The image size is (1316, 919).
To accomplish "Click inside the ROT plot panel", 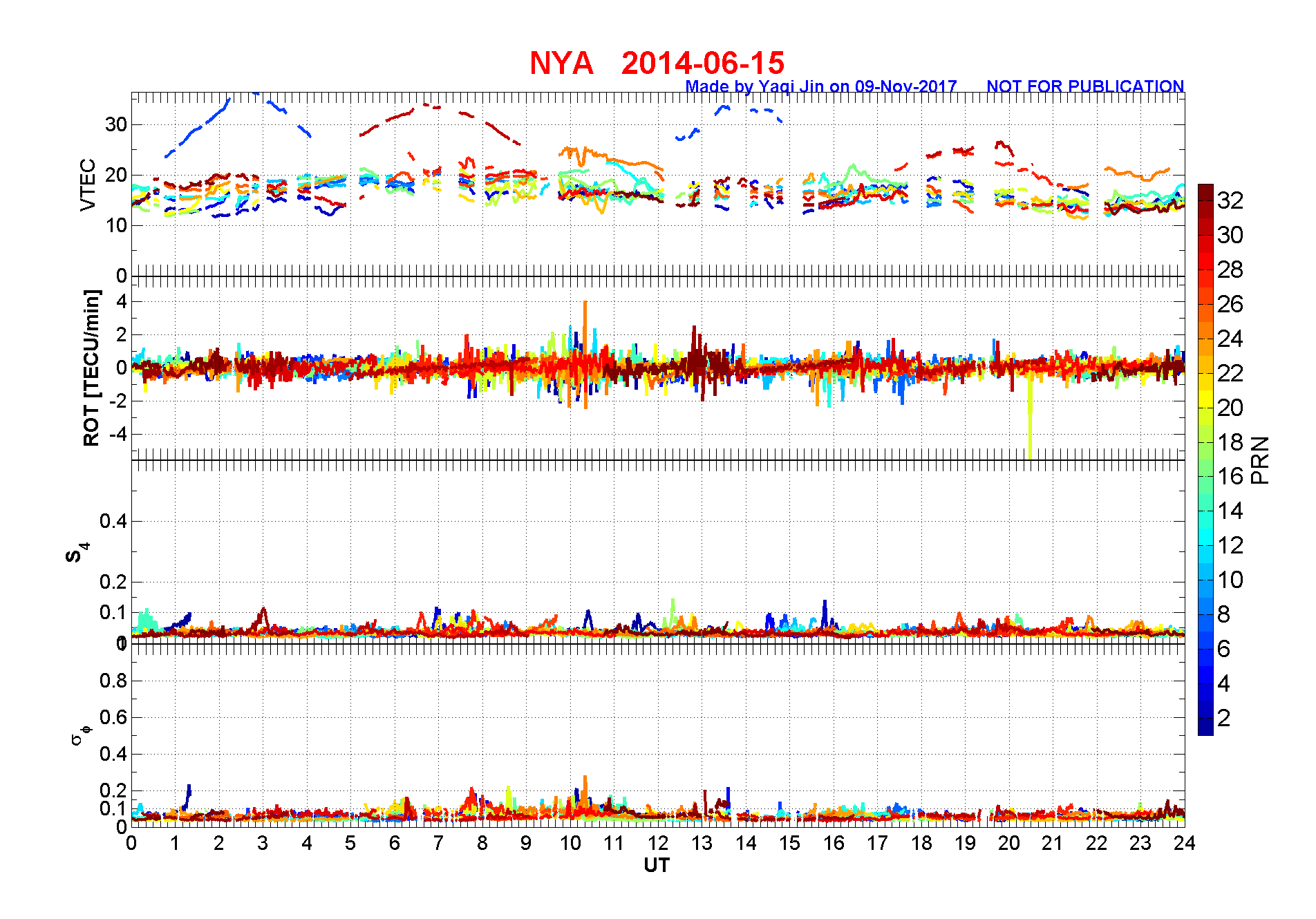I will pos(658,368).
